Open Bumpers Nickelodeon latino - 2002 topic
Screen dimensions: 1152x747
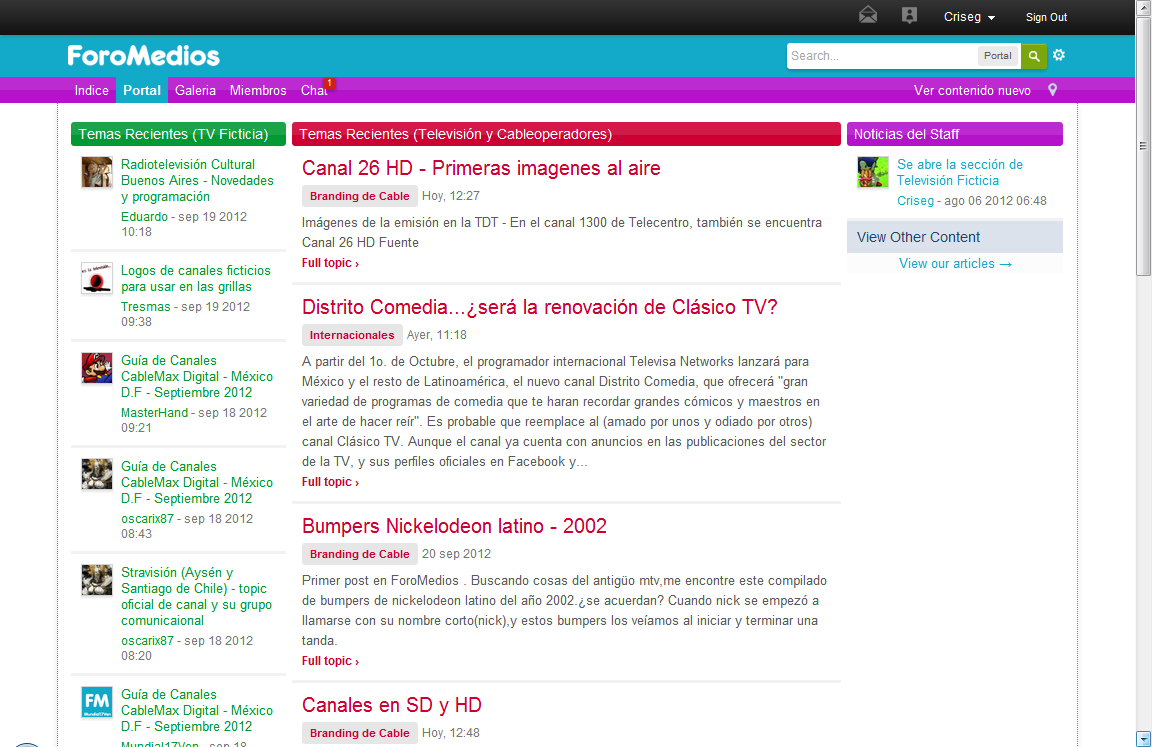[x=454, y=526]
